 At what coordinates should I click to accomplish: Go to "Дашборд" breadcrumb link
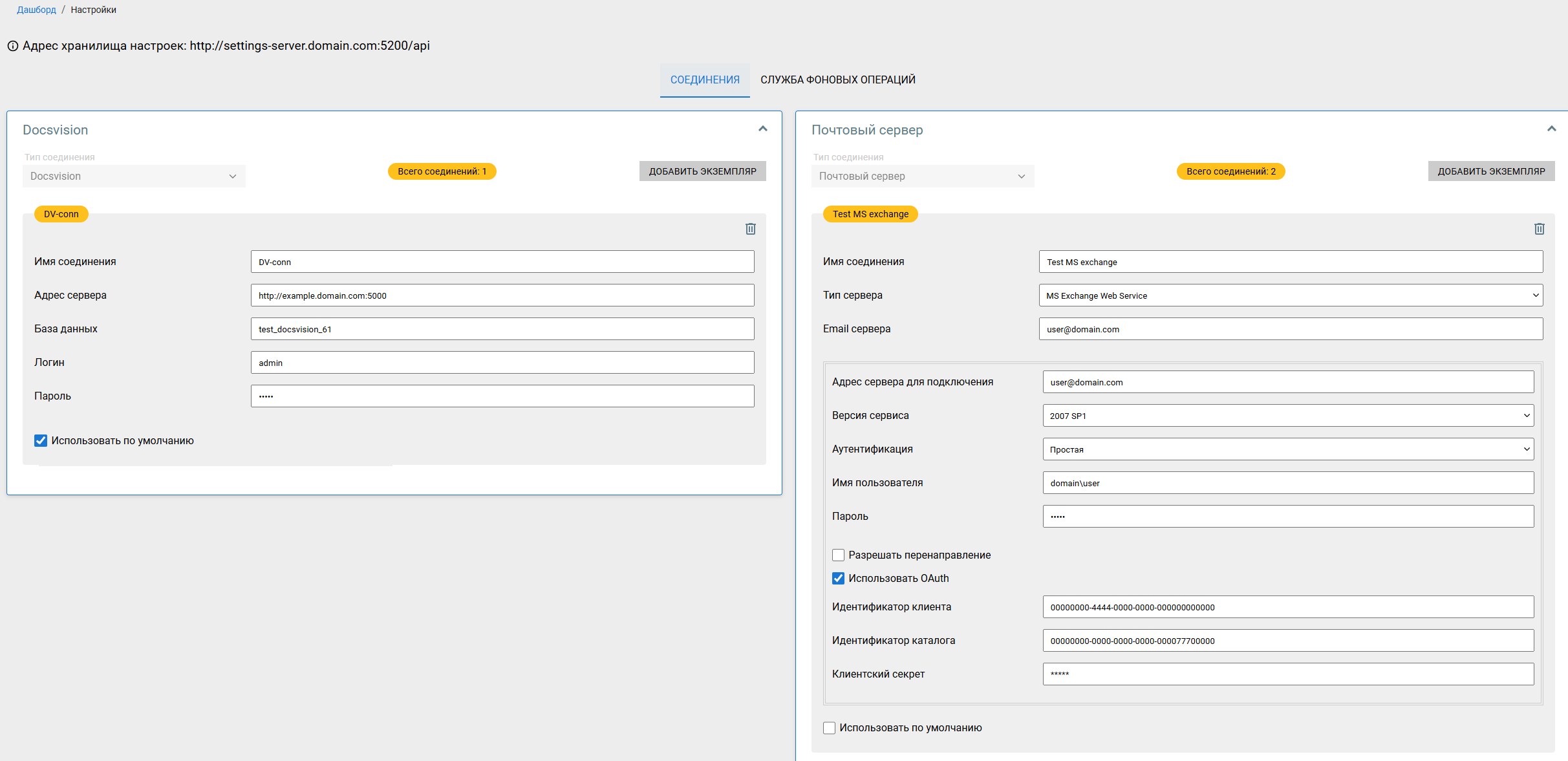(36, 10)
